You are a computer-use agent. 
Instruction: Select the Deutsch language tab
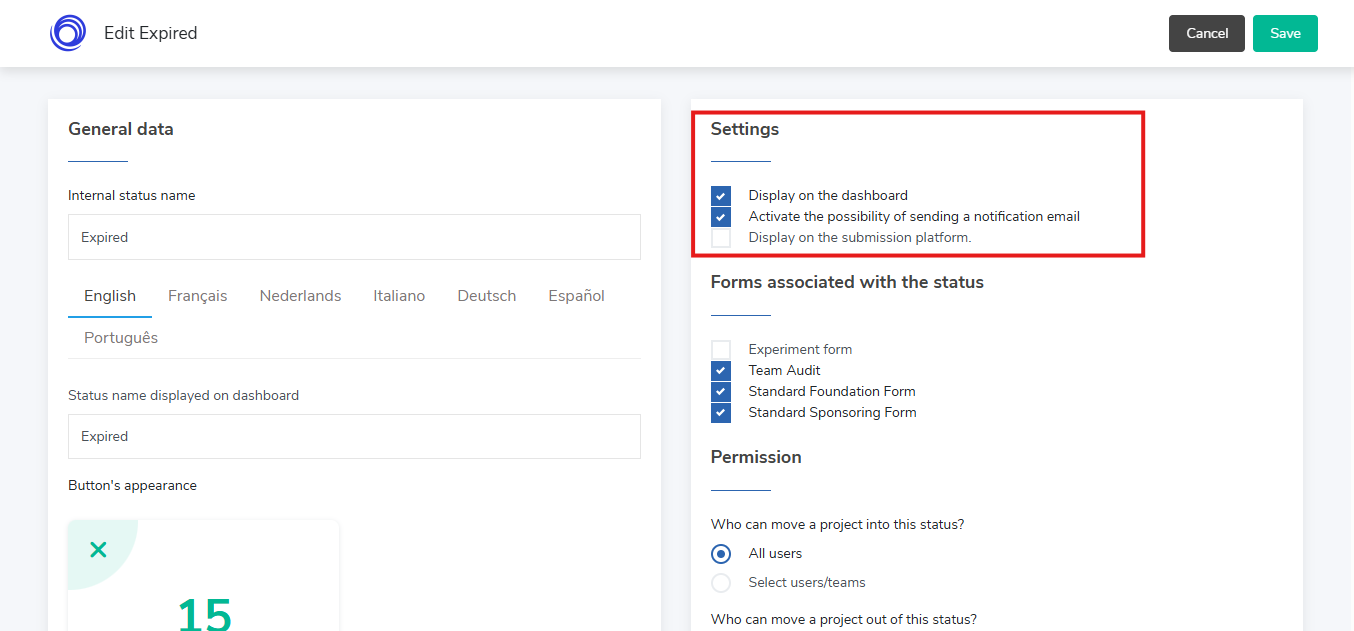[x=487, y=296]
